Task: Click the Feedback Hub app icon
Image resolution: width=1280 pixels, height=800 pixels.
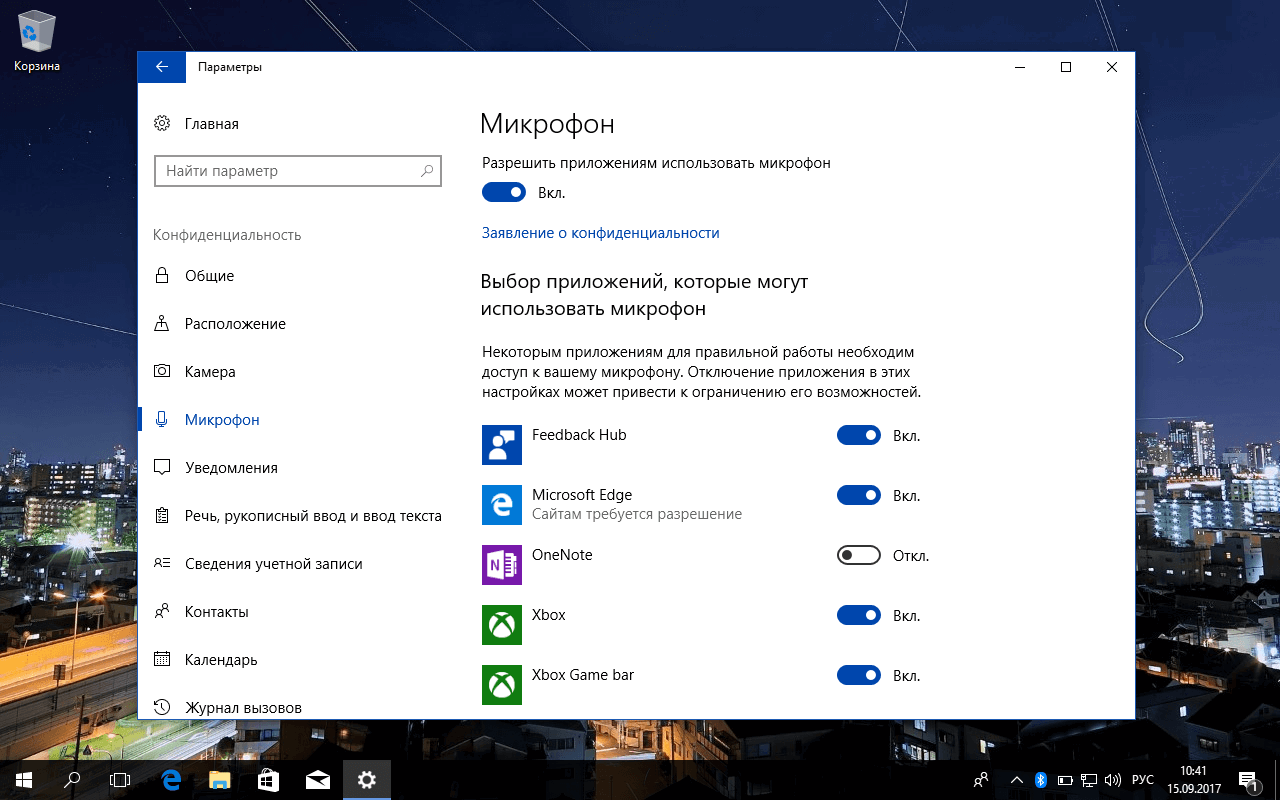Action: (502, 445)
